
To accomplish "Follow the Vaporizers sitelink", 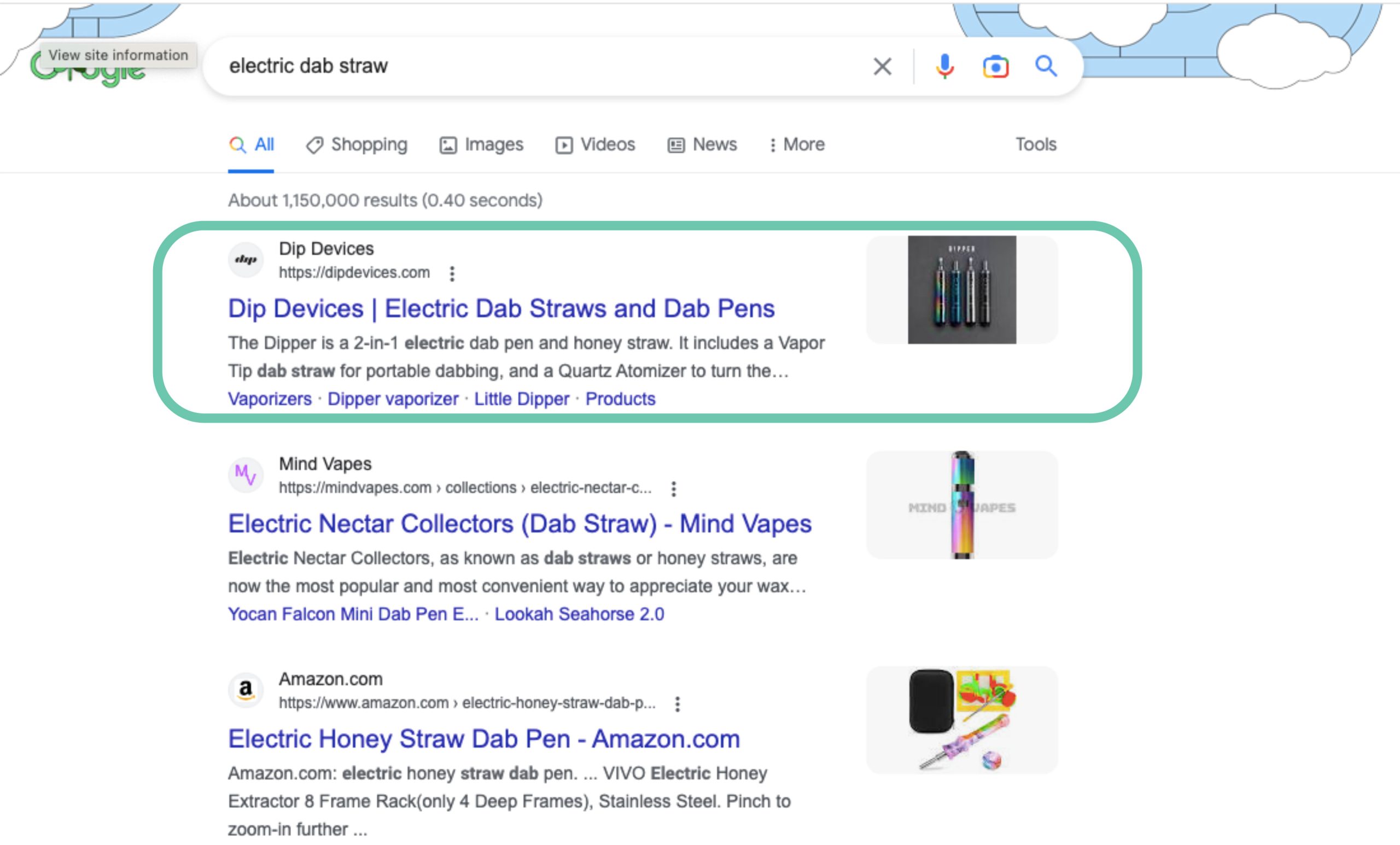I will point(270,399).
